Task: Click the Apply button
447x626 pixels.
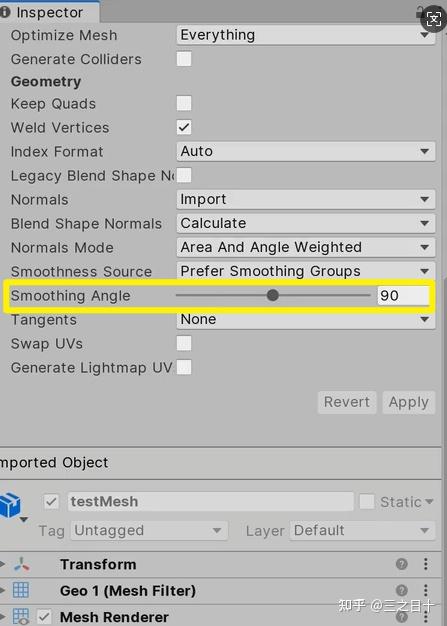Action: 409,402
